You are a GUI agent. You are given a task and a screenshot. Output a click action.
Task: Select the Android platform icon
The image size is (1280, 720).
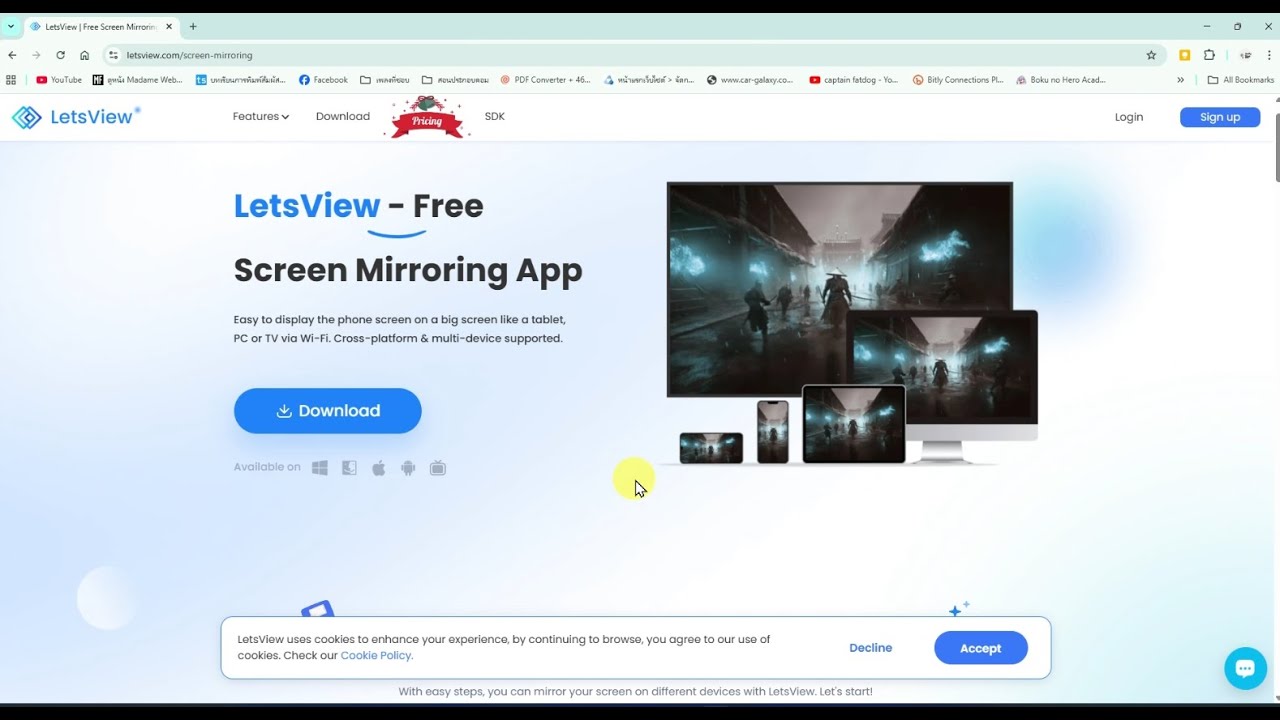point(408,468)
